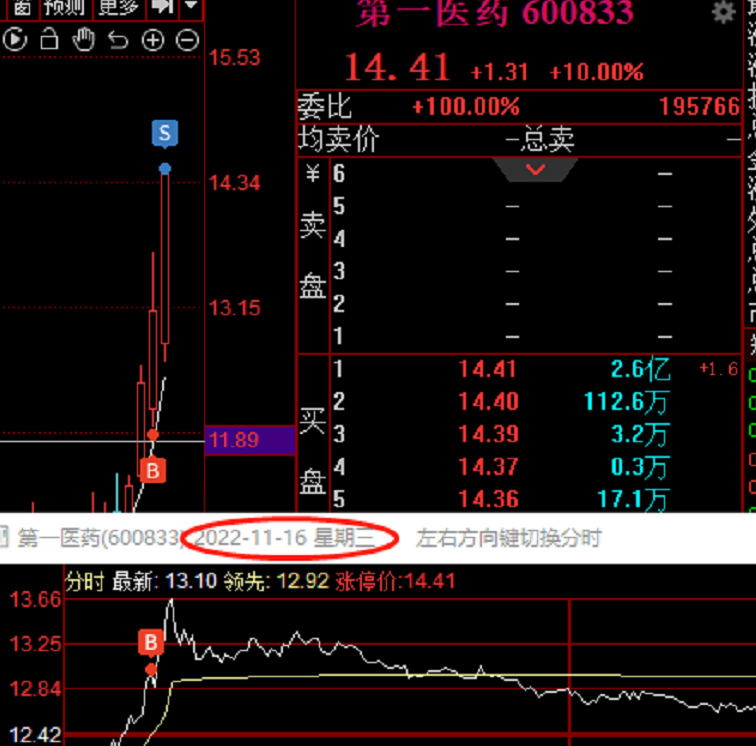Click buy 3 volume 3.2万
The height and width of the screenshot is (746, 756).
click(639, 434)
